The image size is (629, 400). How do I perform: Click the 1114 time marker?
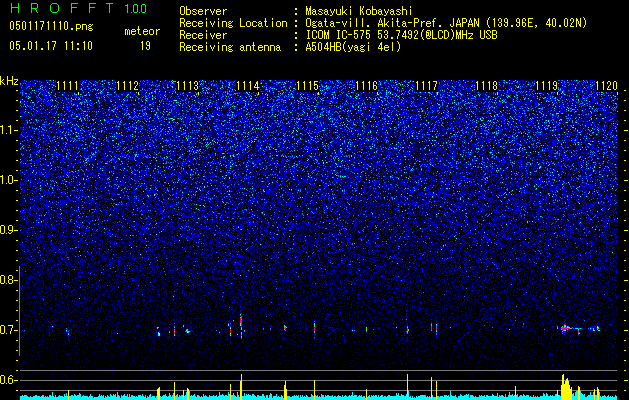click(x=248, y=86)
